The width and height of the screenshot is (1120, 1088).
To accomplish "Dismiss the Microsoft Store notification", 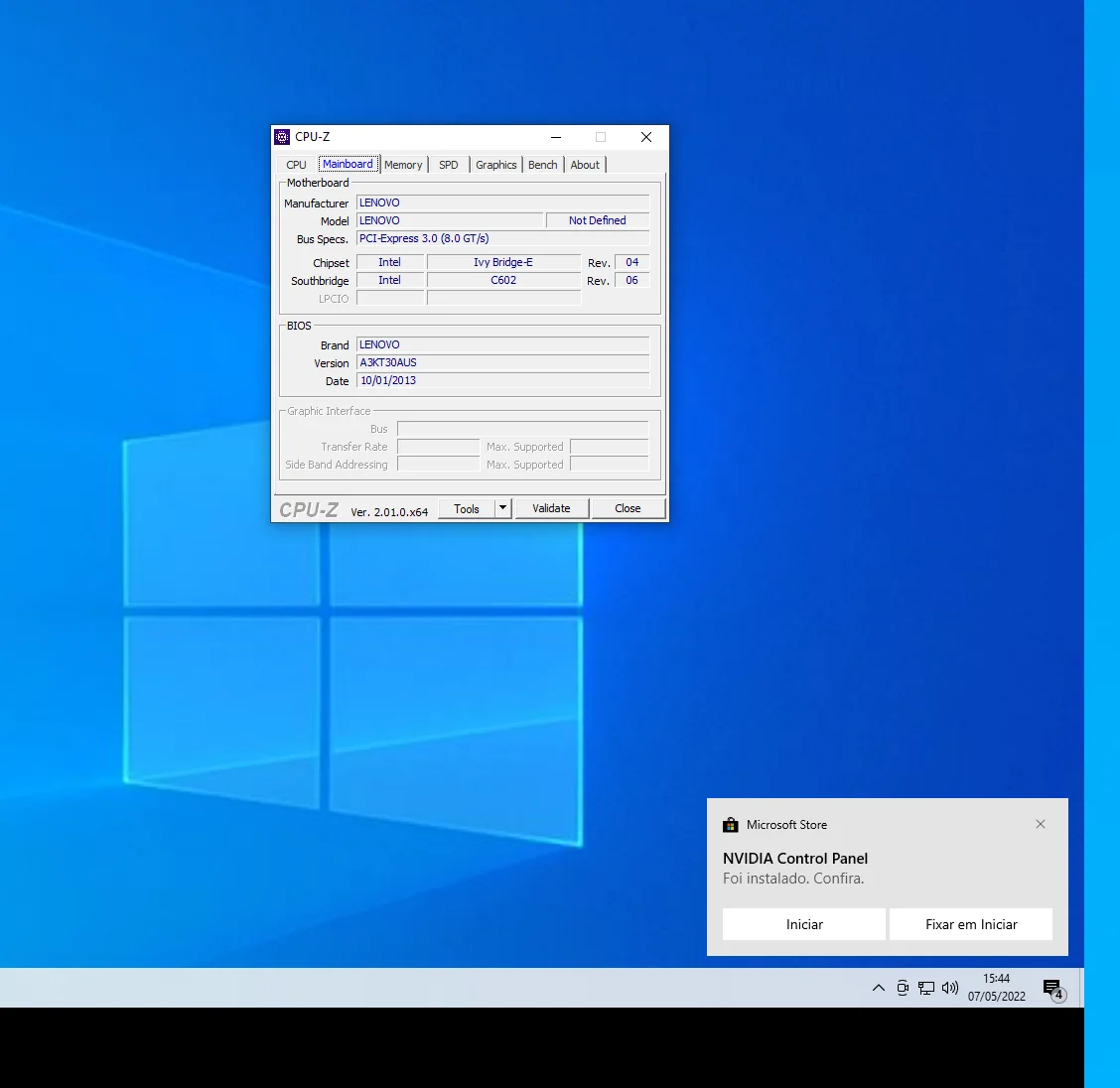I will [x=1040, y=824].
